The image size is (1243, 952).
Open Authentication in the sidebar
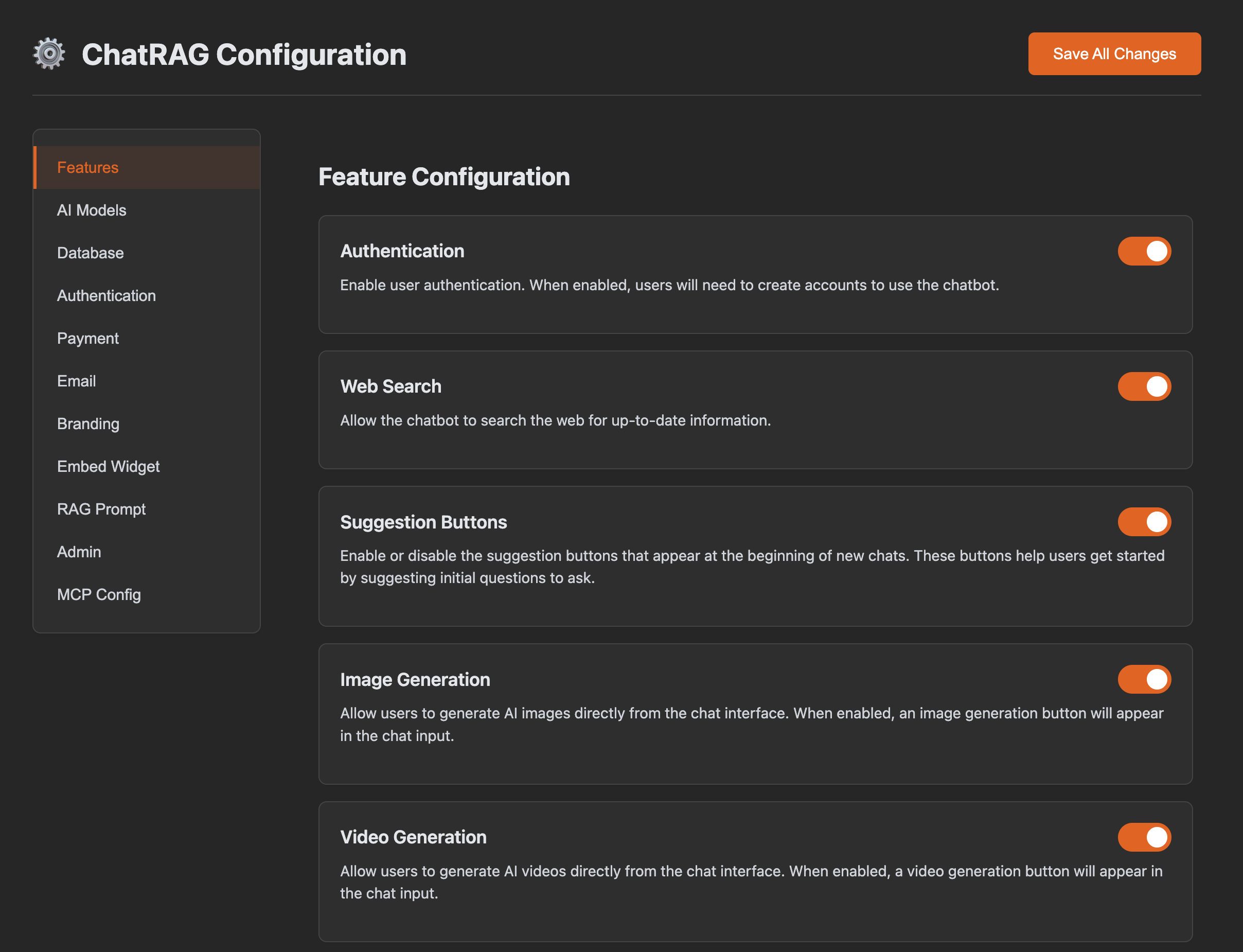147,295
